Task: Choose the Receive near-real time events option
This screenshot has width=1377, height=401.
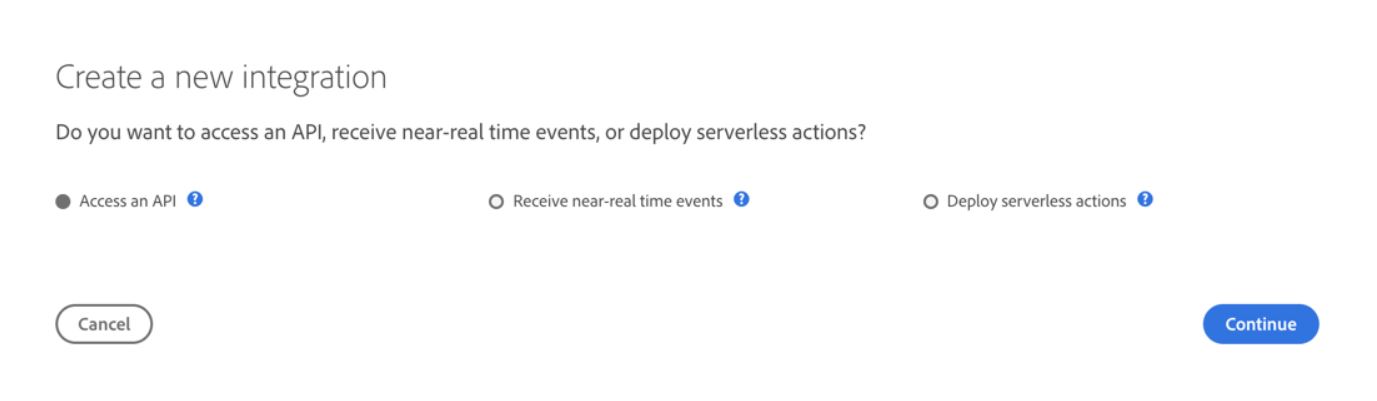Action: pyautogui.click(x=495, y=201)
